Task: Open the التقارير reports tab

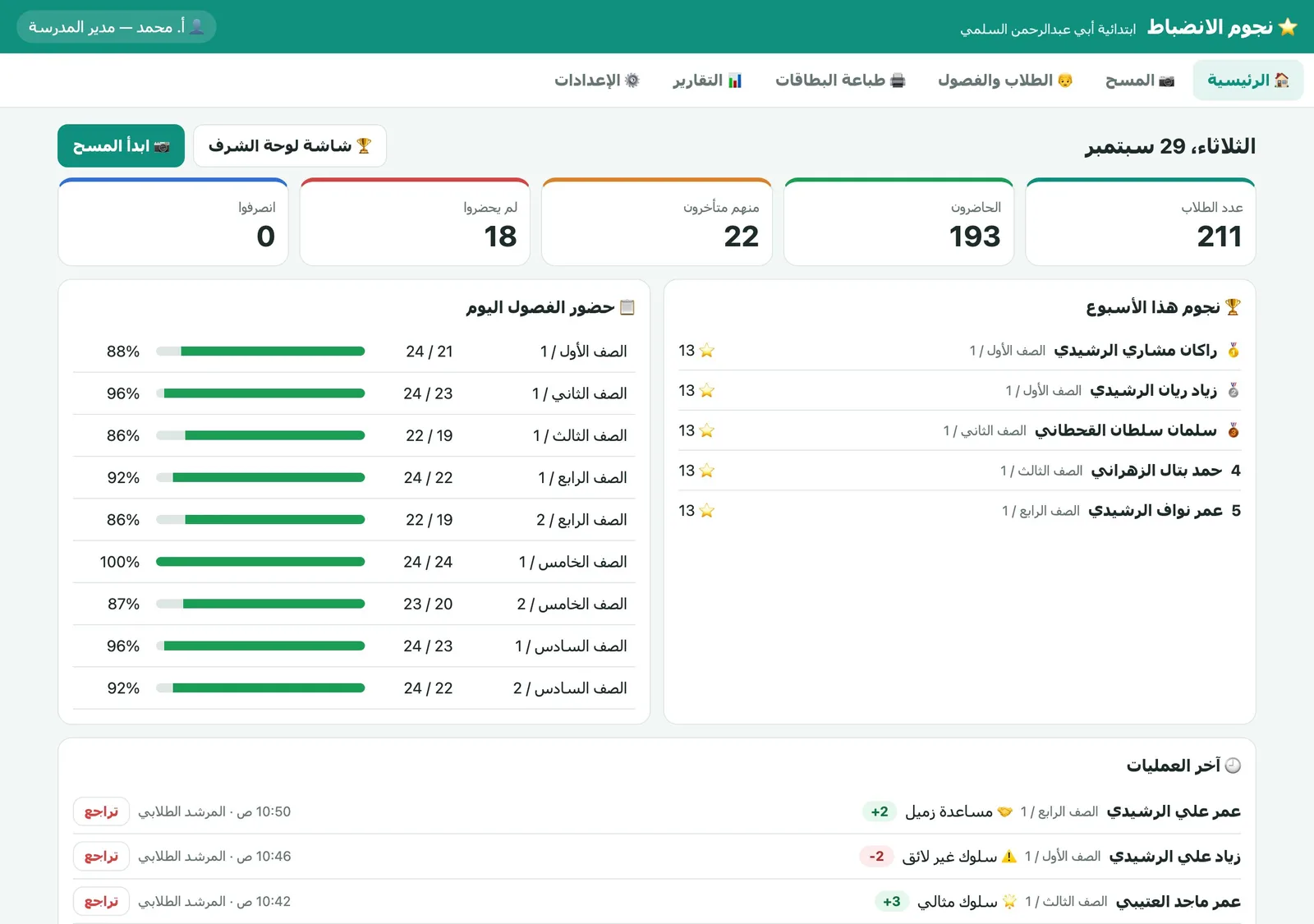Action: (707, 80)
